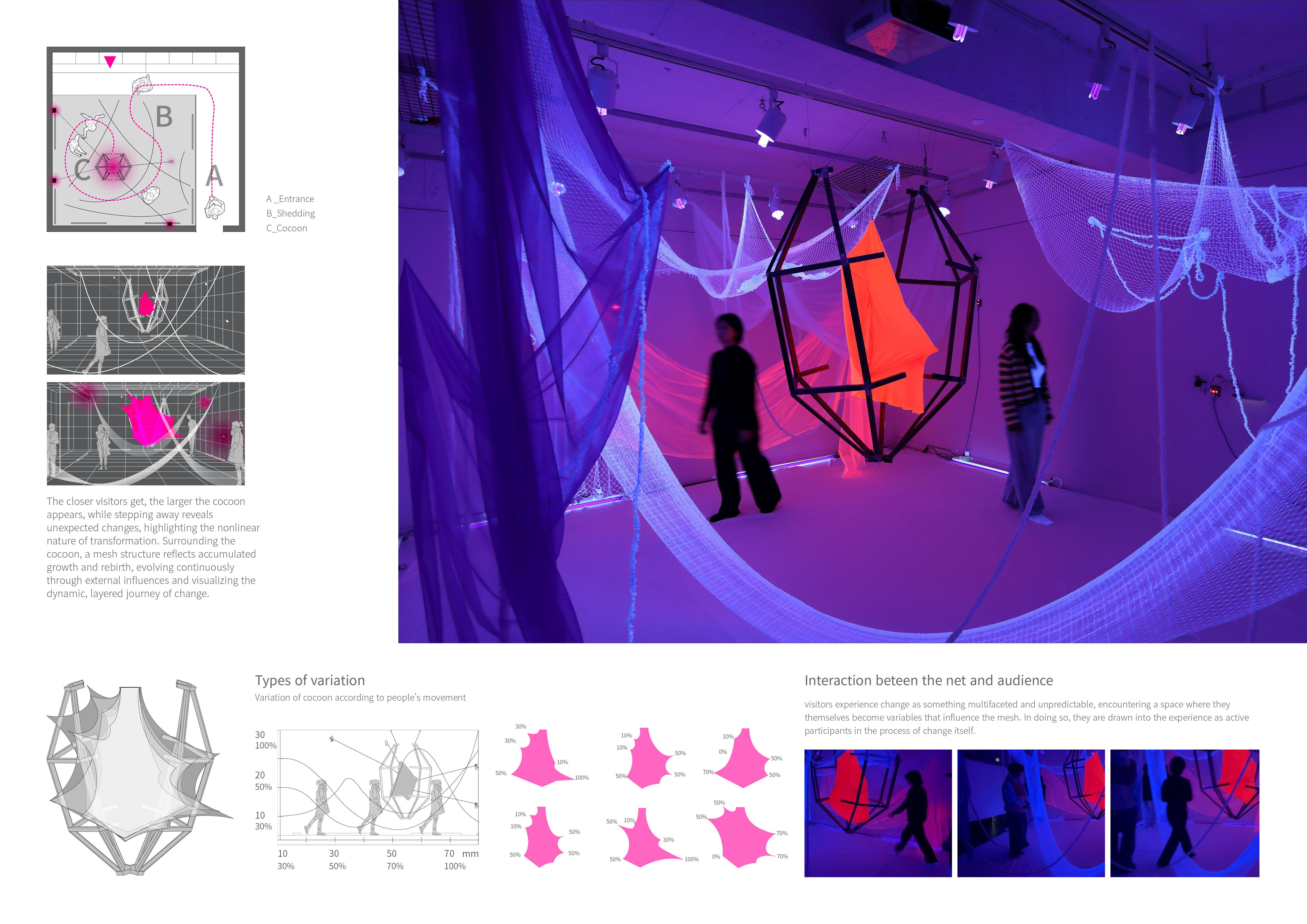Click the large letter B on floor plan
This screenshot has width=1307, height=924.
tap(164, 117)
